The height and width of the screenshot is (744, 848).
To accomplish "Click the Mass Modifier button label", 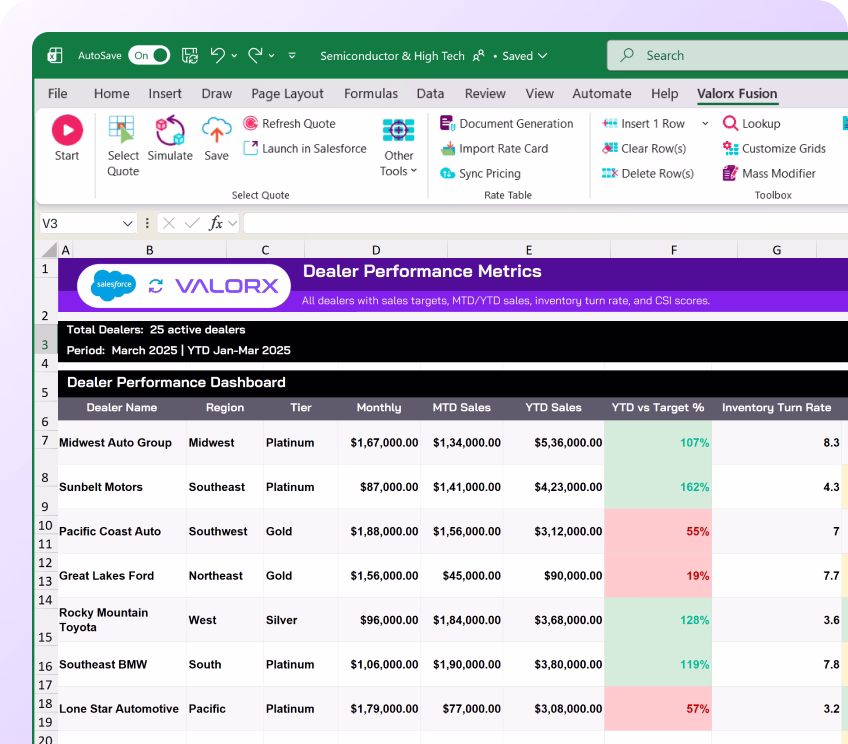I will [779, 174].
